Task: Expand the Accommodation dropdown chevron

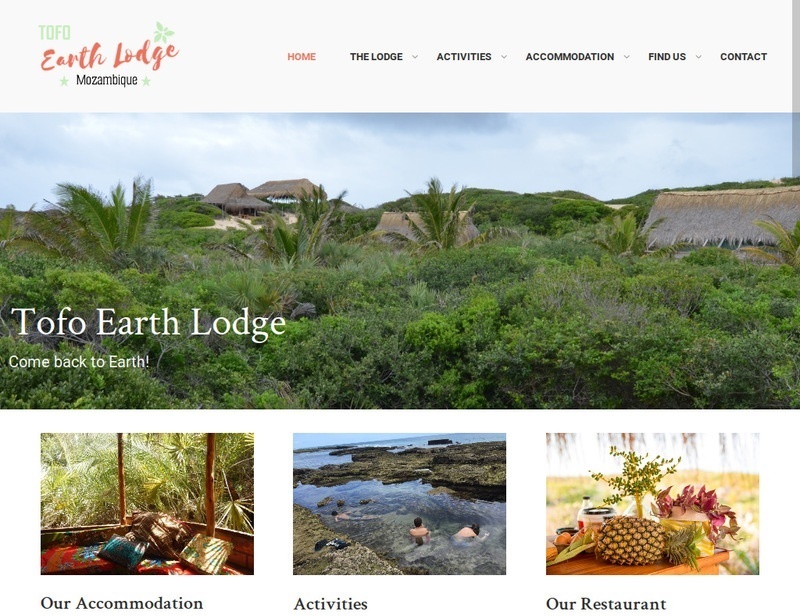Action: point(627,57)
